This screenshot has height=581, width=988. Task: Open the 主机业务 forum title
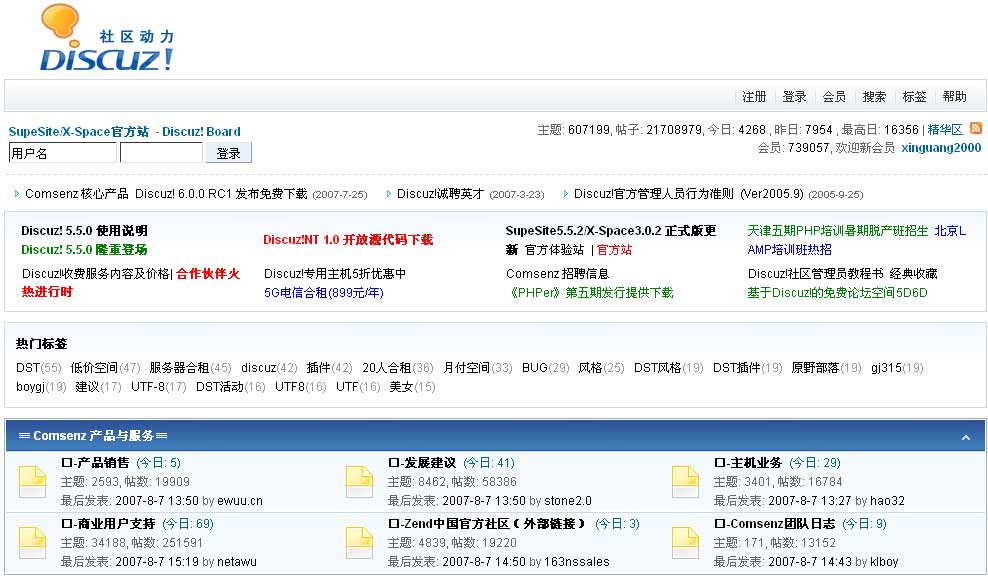(x=748, y=463)
